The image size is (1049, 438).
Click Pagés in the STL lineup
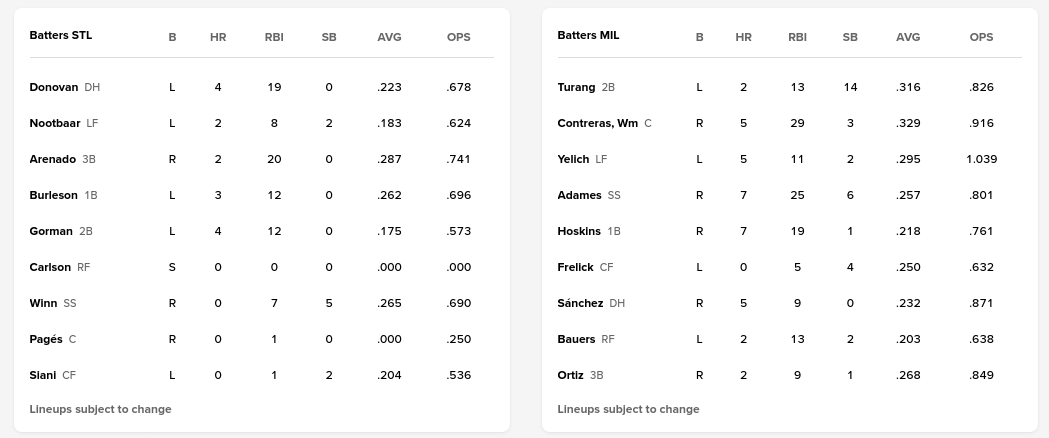click(46, 339)
